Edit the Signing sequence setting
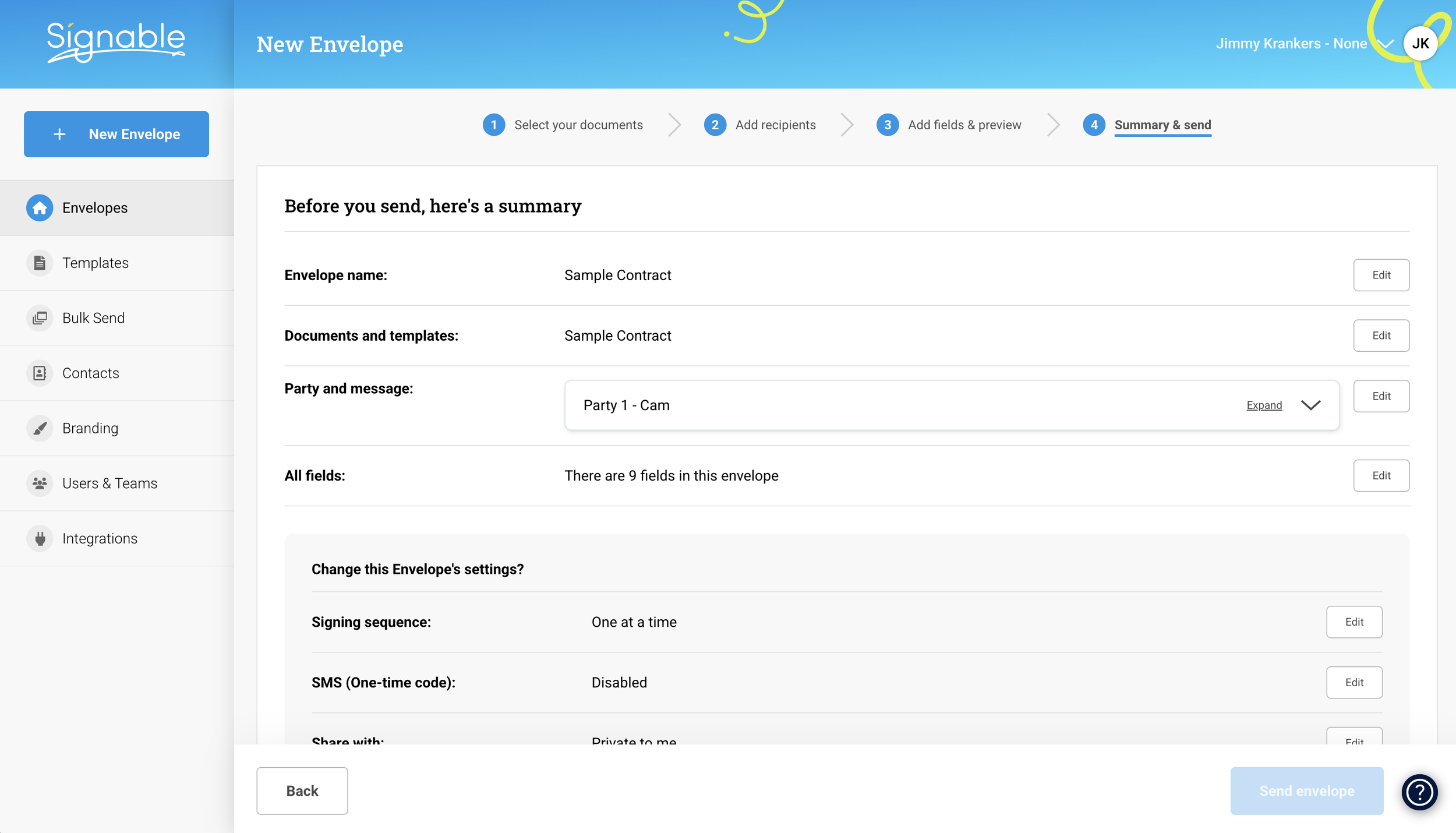The width and height of the screenshot is (1456, 833). pos(1353,622)
